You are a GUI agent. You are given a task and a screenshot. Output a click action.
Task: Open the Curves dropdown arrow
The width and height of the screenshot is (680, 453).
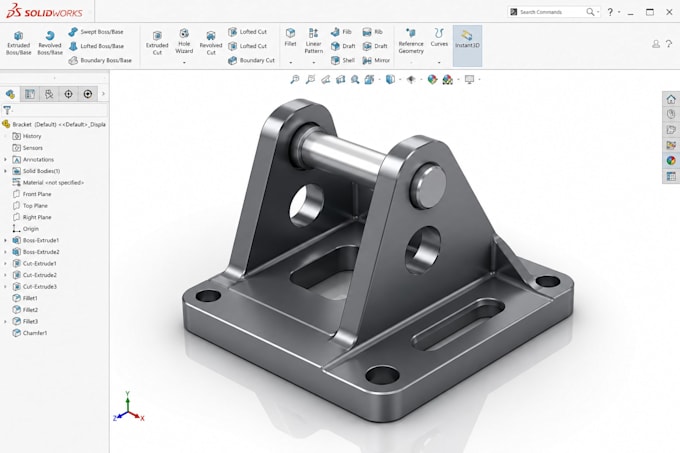point(439,62)
